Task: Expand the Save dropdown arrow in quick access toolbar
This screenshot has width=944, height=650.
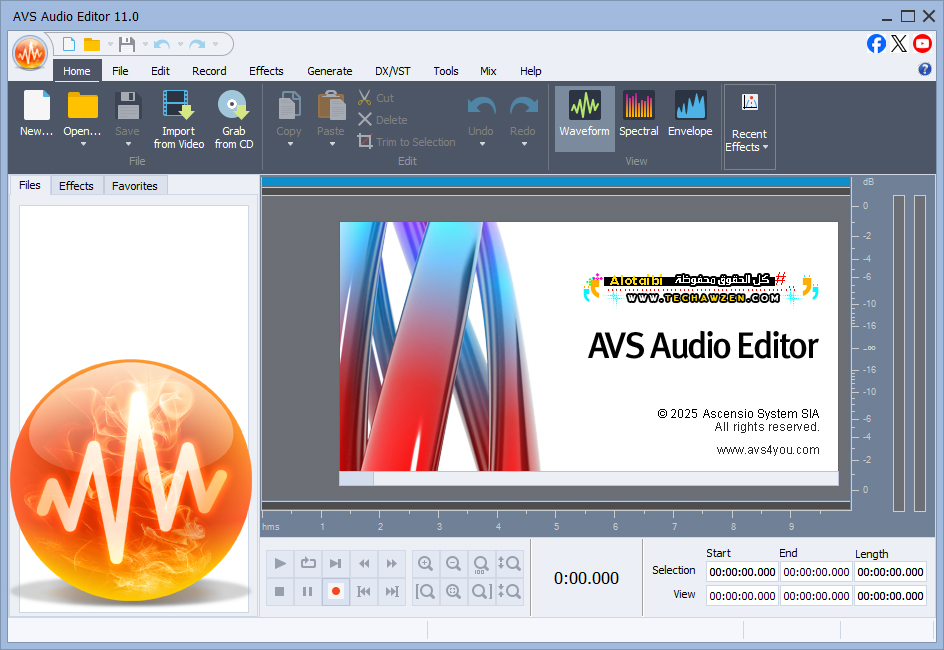Action: (x=145, y=45)
